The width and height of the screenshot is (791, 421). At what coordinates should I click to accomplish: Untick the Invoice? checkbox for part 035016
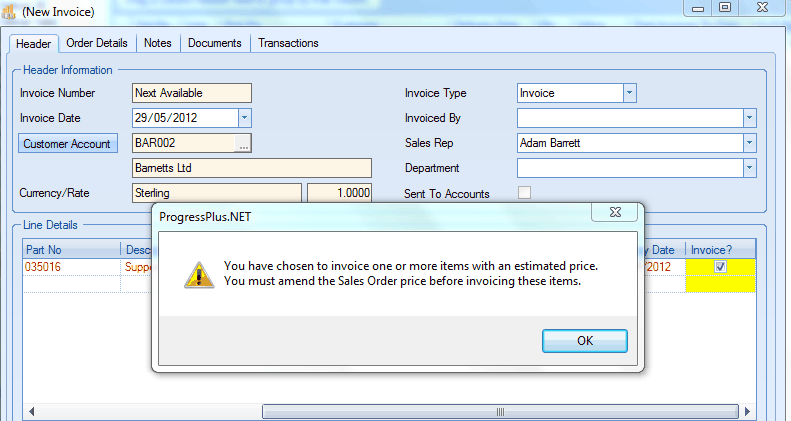720,267
